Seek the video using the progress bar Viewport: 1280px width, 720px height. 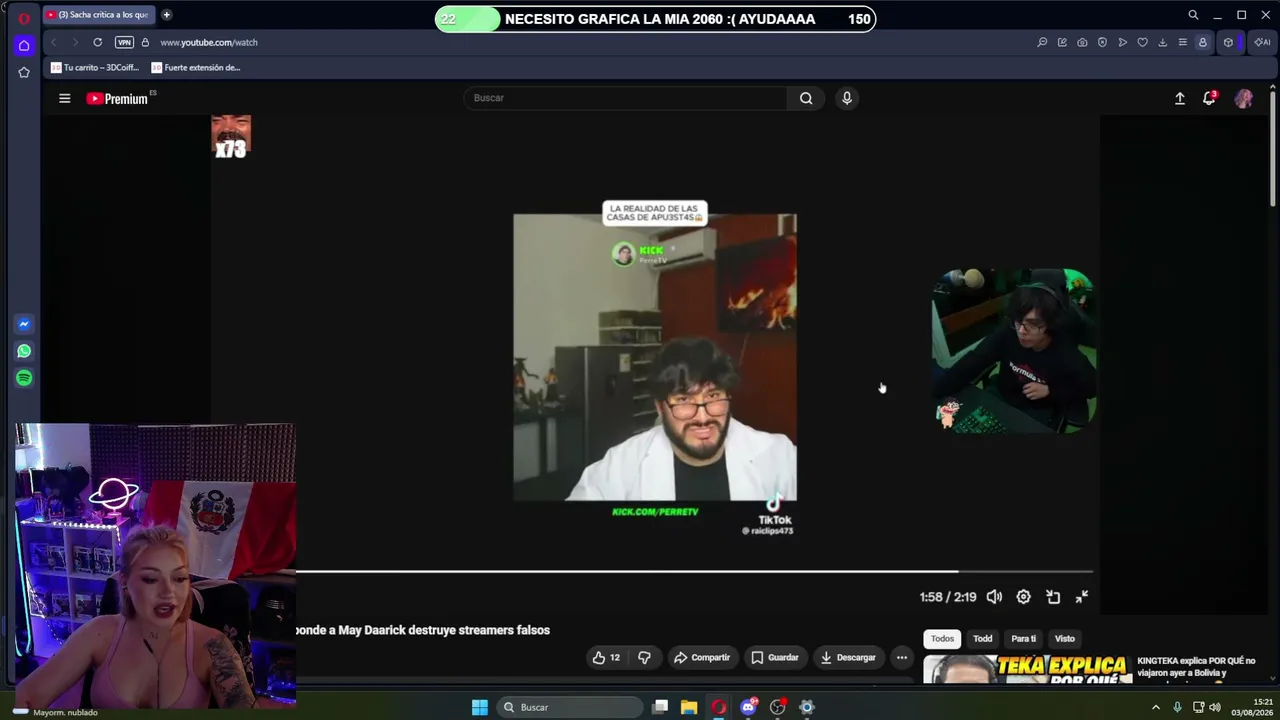point(694,572)
